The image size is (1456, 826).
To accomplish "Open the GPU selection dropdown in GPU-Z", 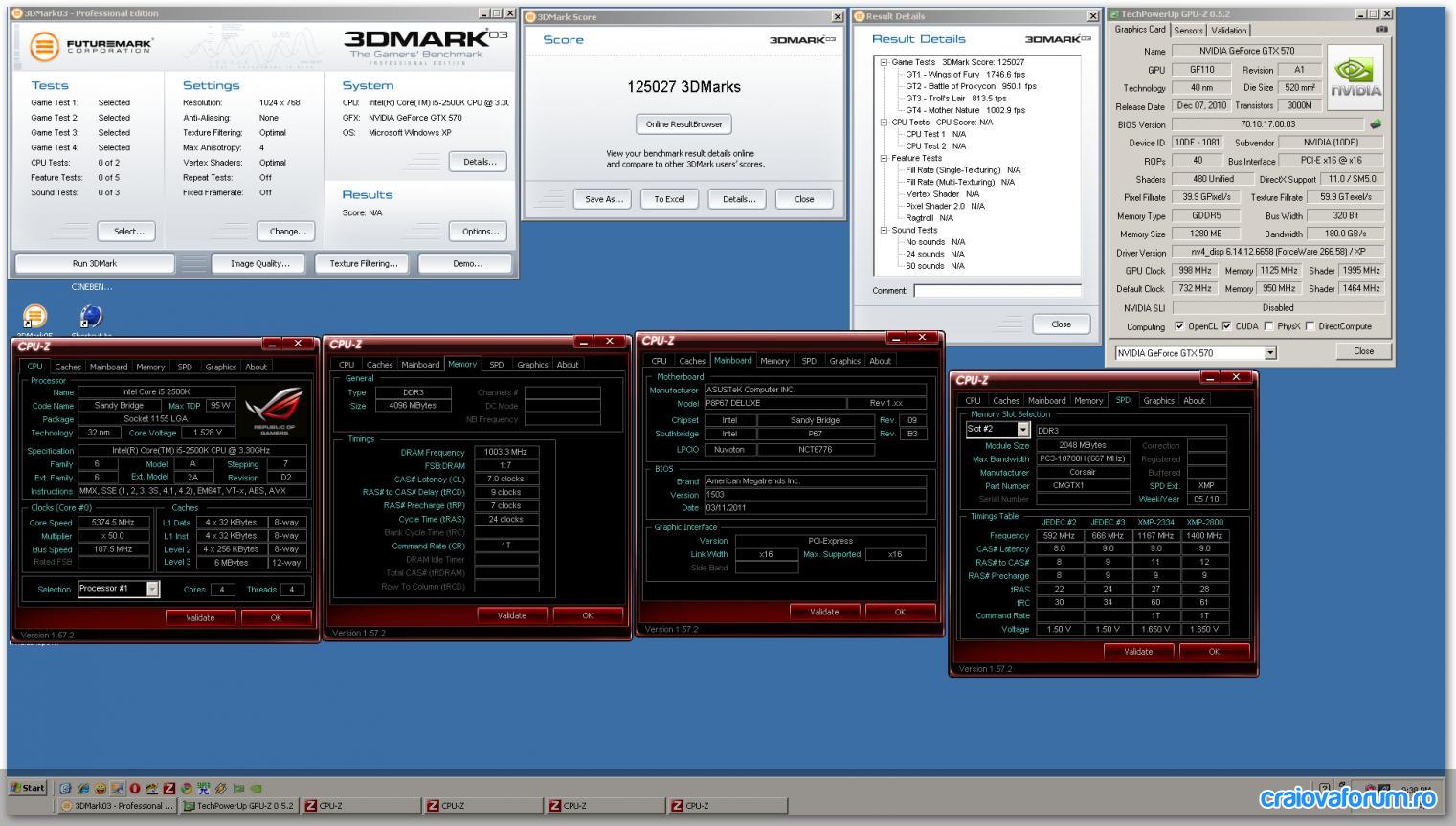I will pos(1270,353).
